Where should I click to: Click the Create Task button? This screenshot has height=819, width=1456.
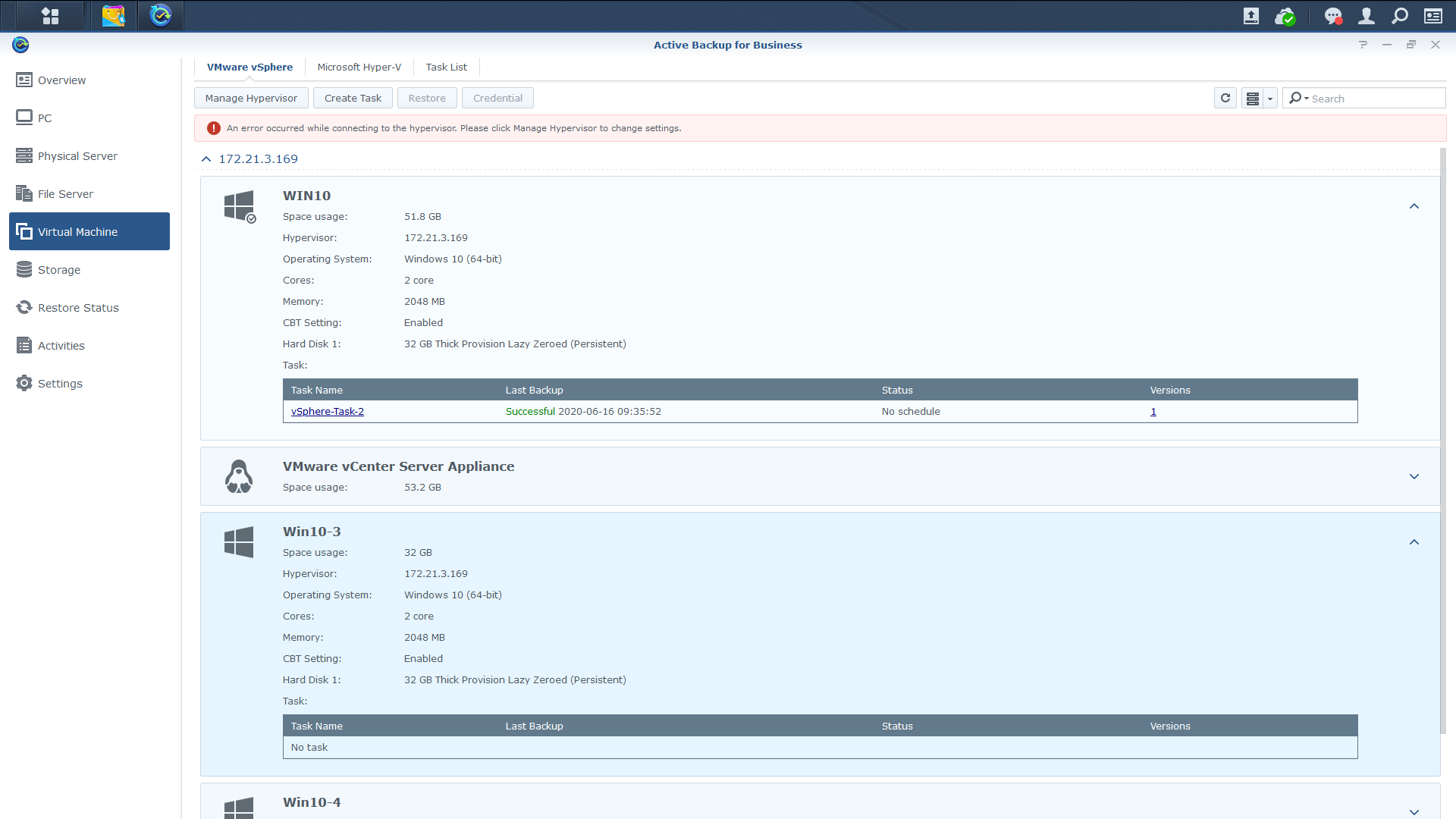pyautogui.click(x=353, y=98)
